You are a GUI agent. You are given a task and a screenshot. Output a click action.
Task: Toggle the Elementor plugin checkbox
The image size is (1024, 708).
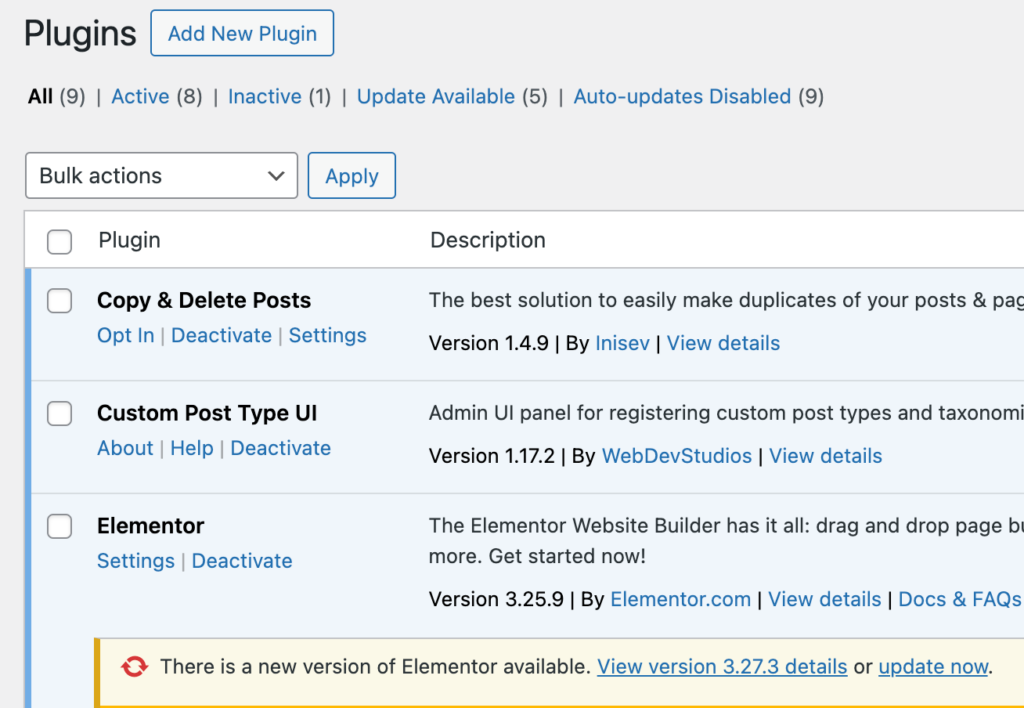[x=60, y=527]
